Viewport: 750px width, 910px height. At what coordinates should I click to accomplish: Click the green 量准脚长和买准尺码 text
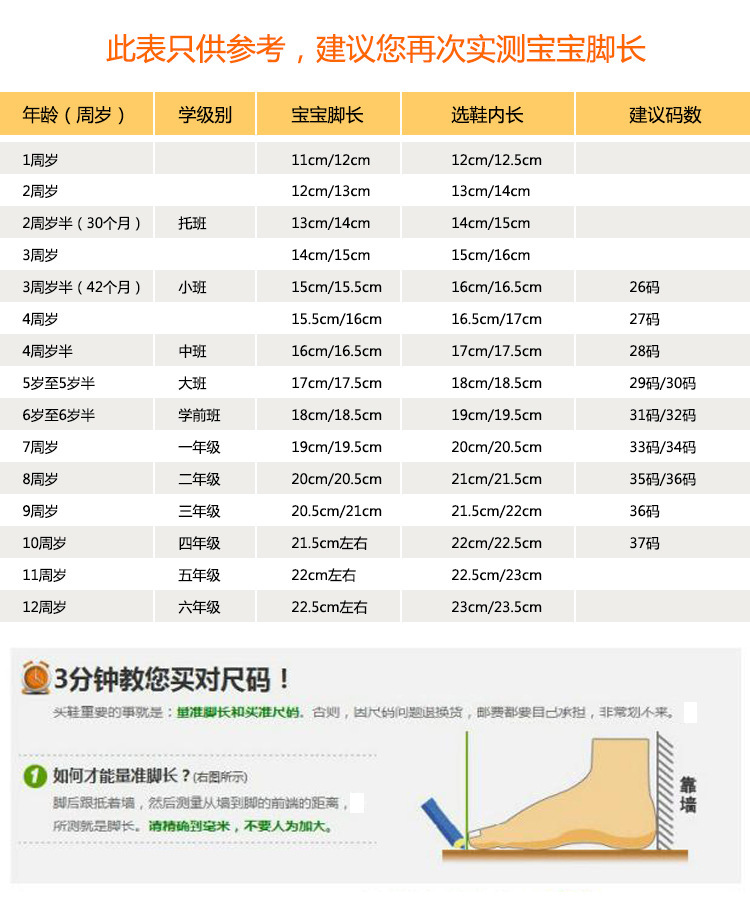click(x=239, y=712)
